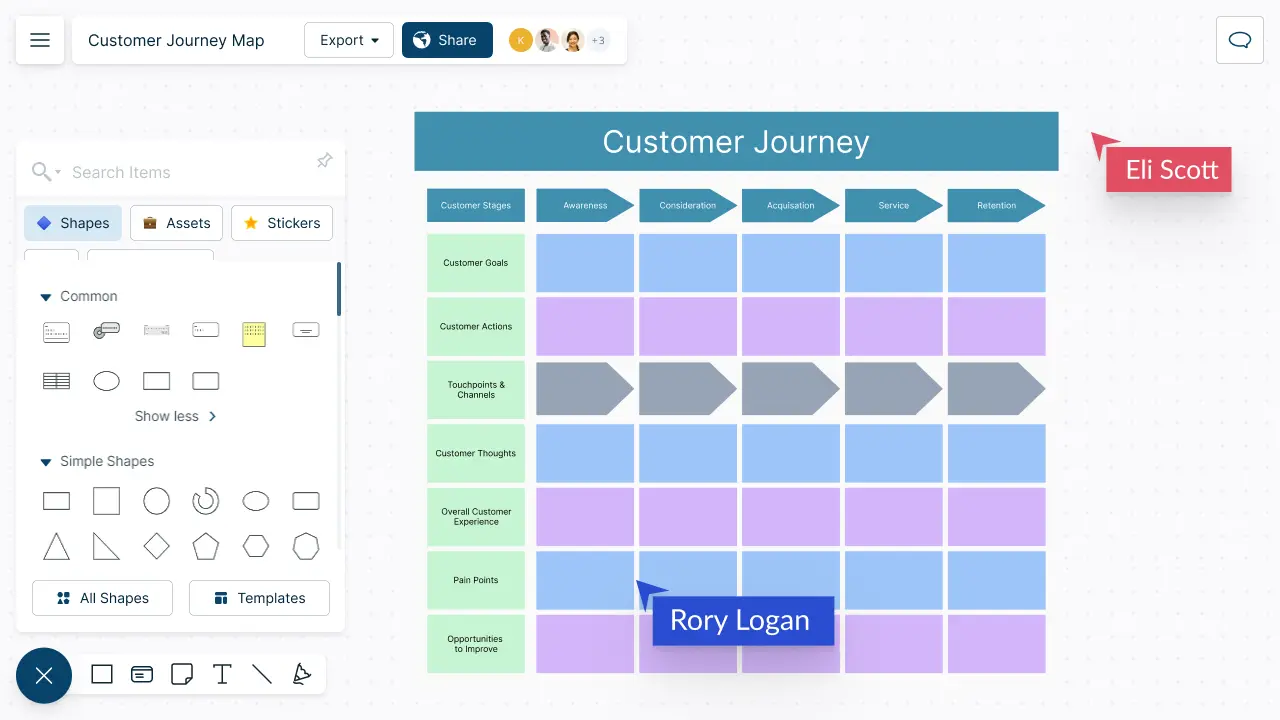Open All Shapes library

point(102,598)
